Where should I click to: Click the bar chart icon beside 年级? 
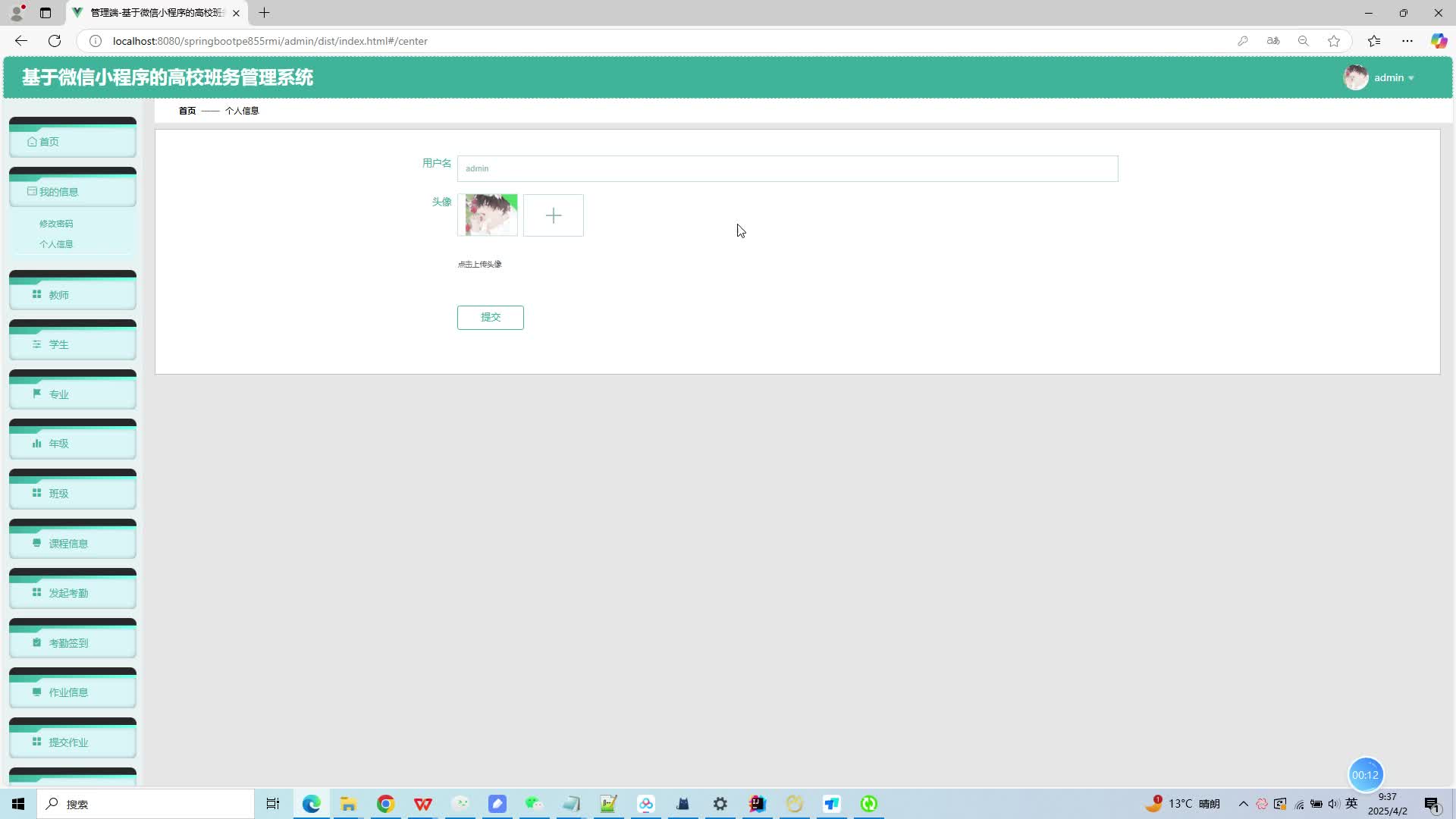(36, 444)
